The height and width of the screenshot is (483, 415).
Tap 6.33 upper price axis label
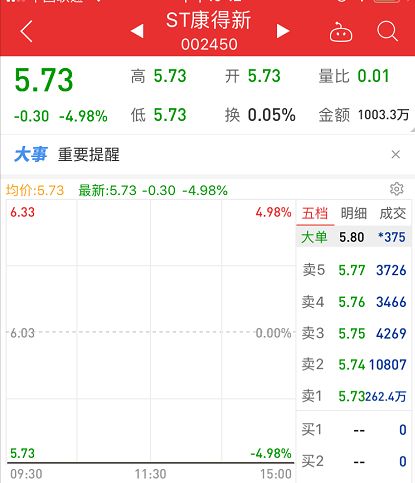click(x=22, y=212)
